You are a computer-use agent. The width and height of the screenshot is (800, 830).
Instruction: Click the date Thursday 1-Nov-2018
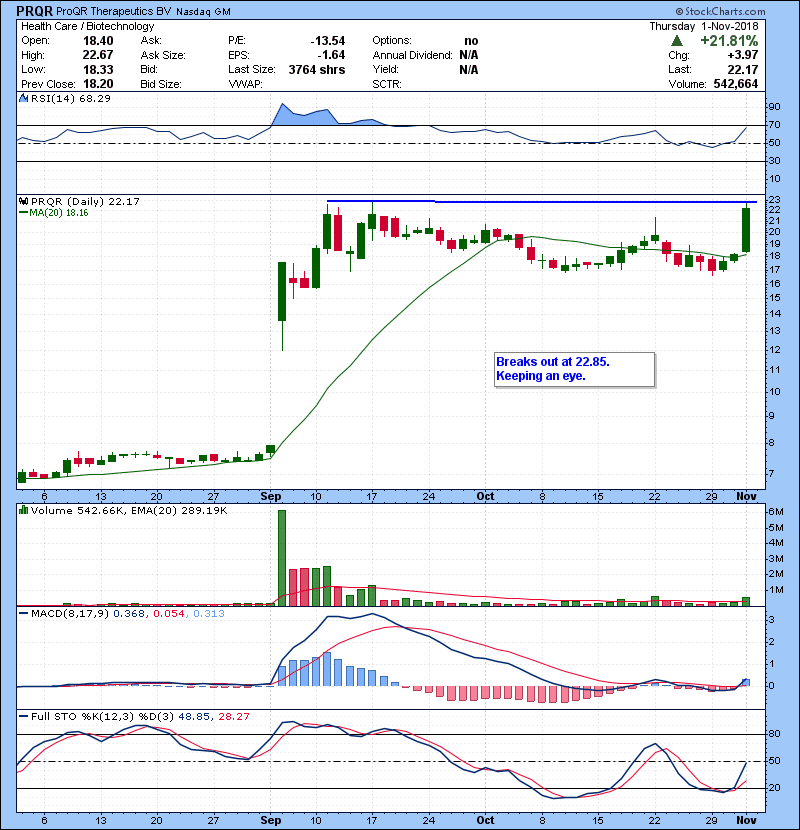point(704,26)
